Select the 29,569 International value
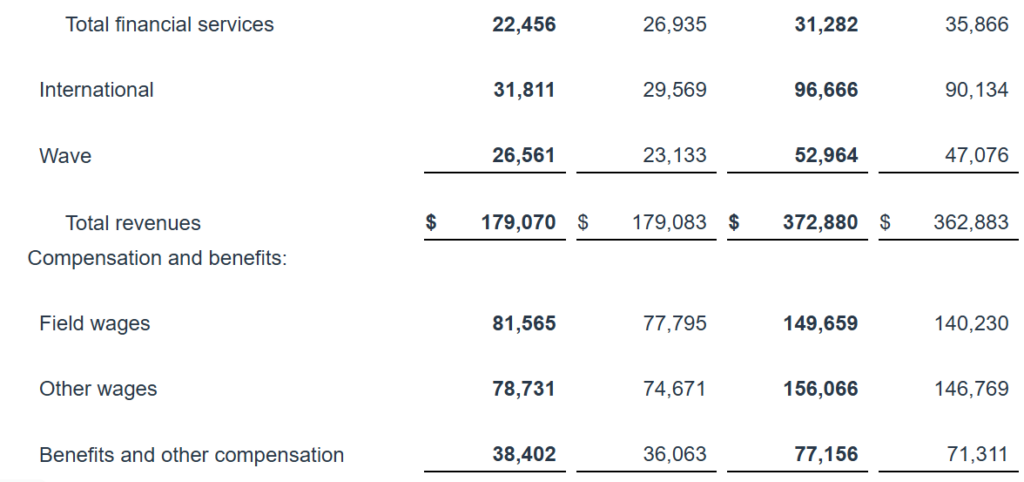The image size is (1024, 482). tap(674, 90)
